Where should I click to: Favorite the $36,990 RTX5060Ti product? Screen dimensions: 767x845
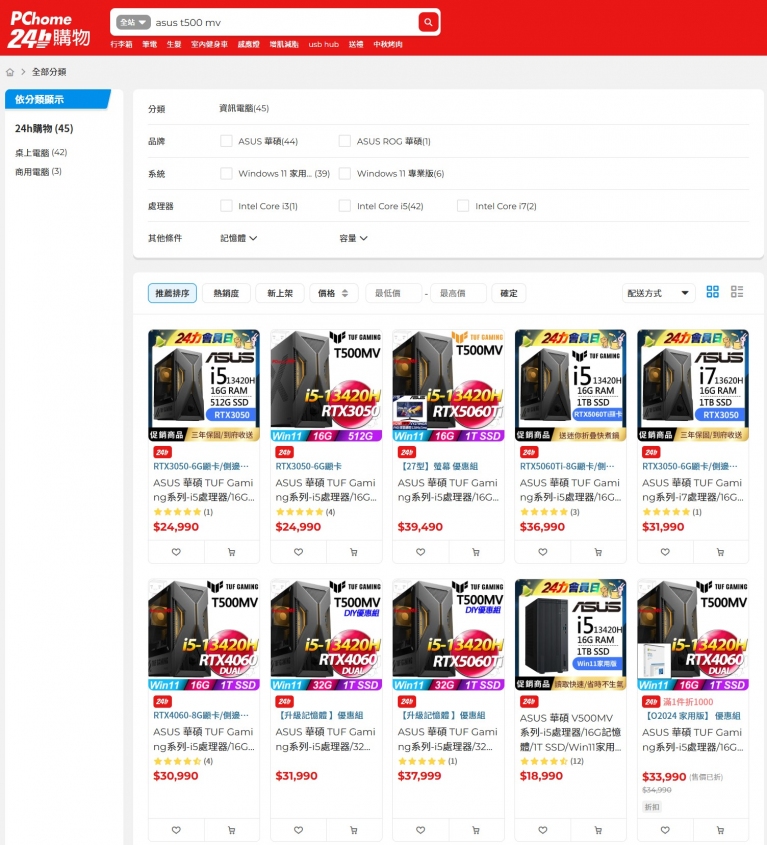point(543,552)
